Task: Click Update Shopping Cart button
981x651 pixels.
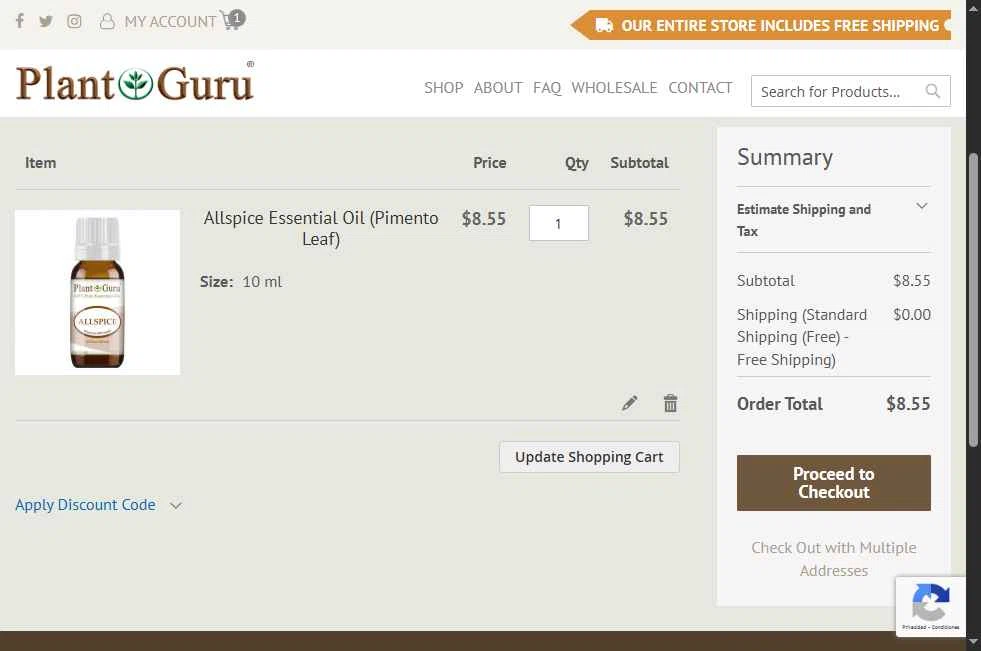Action: (589, 457)
